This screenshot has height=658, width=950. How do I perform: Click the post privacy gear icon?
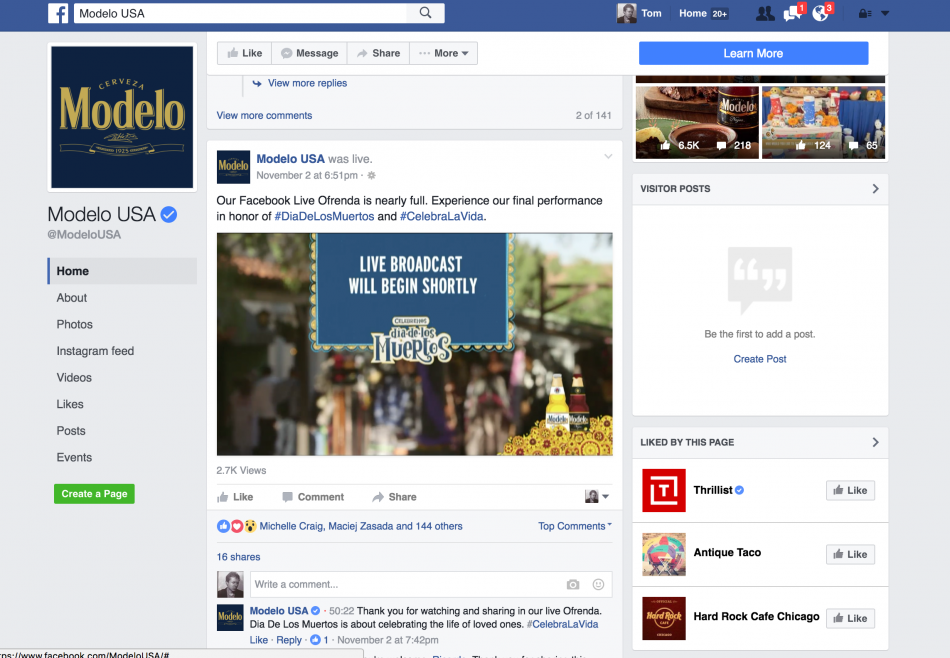point(371,175)
